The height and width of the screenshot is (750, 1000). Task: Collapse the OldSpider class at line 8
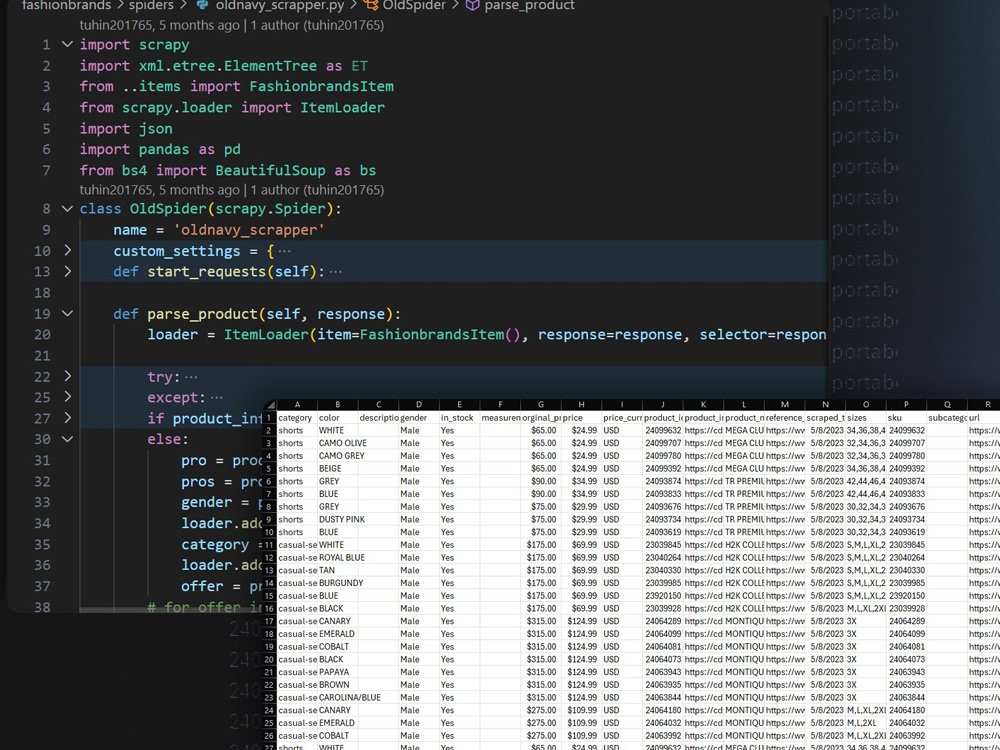click(x=67, y=209)
